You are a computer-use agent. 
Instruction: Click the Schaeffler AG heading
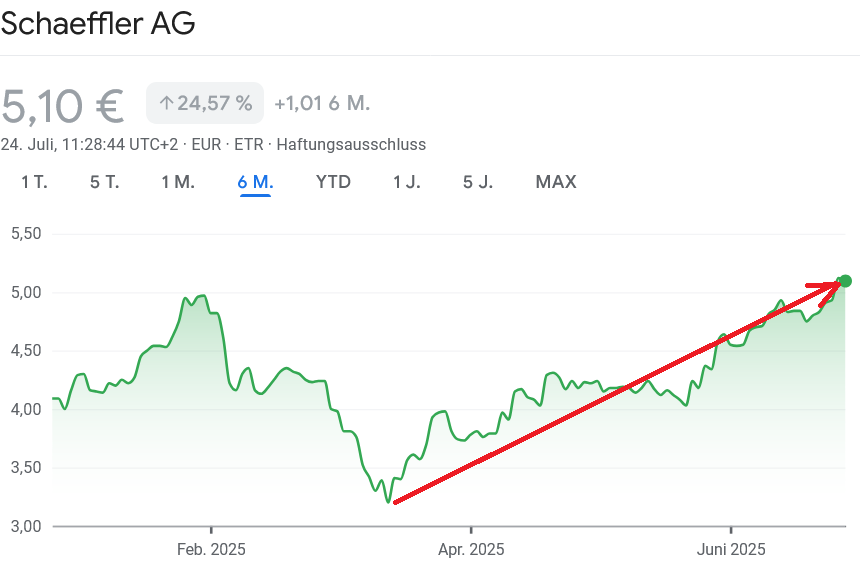(x=98, y=24)
